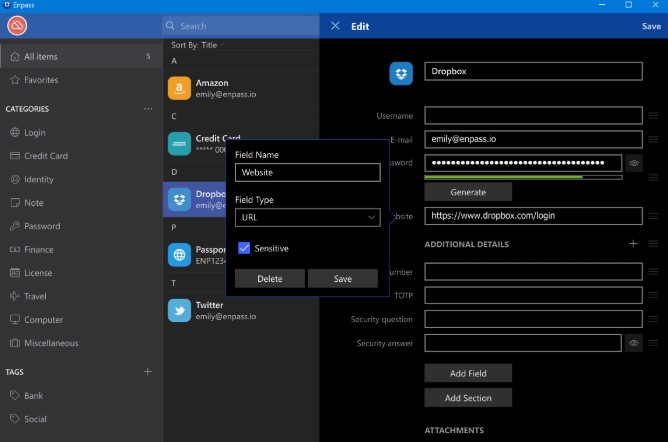
Task: Show Security answer with eye icon
Action: [x=634, y=343]
